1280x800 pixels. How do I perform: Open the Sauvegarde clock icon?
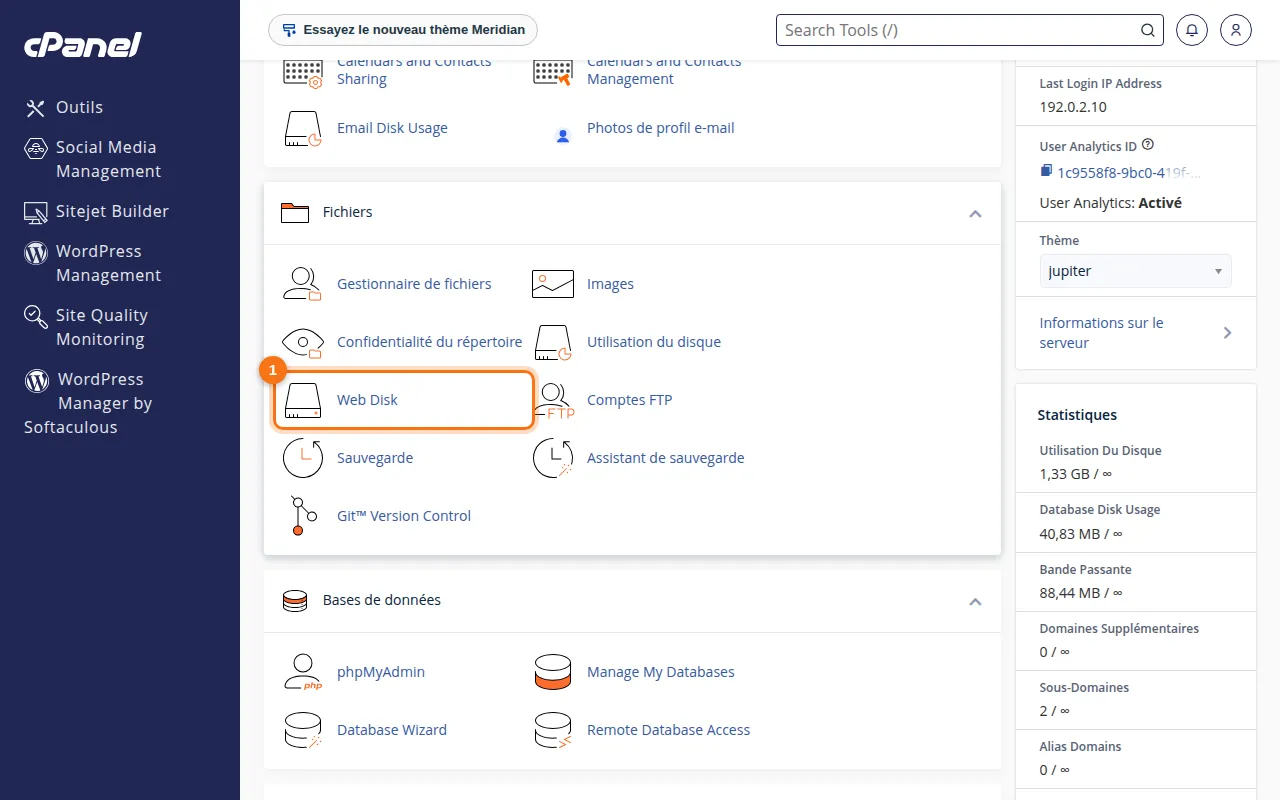[x=302, y=458]
